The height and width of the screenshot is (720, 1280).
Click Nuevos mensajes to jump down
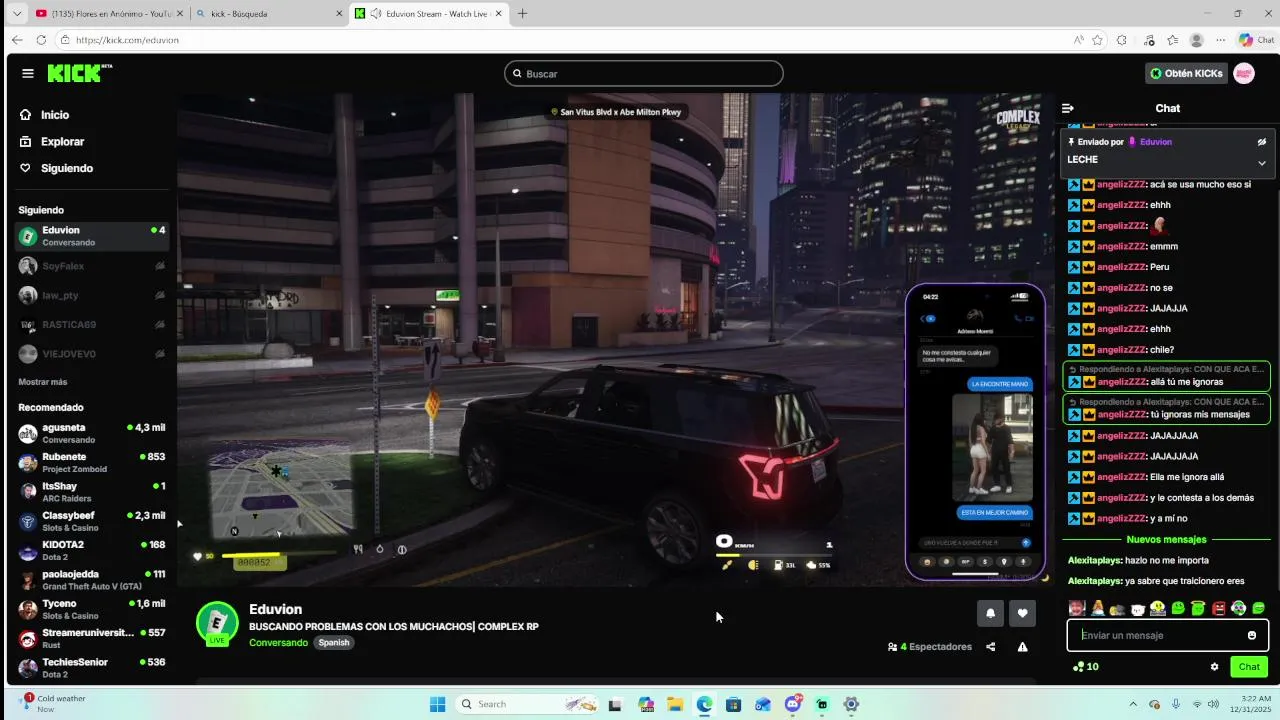coord(1166,539)
